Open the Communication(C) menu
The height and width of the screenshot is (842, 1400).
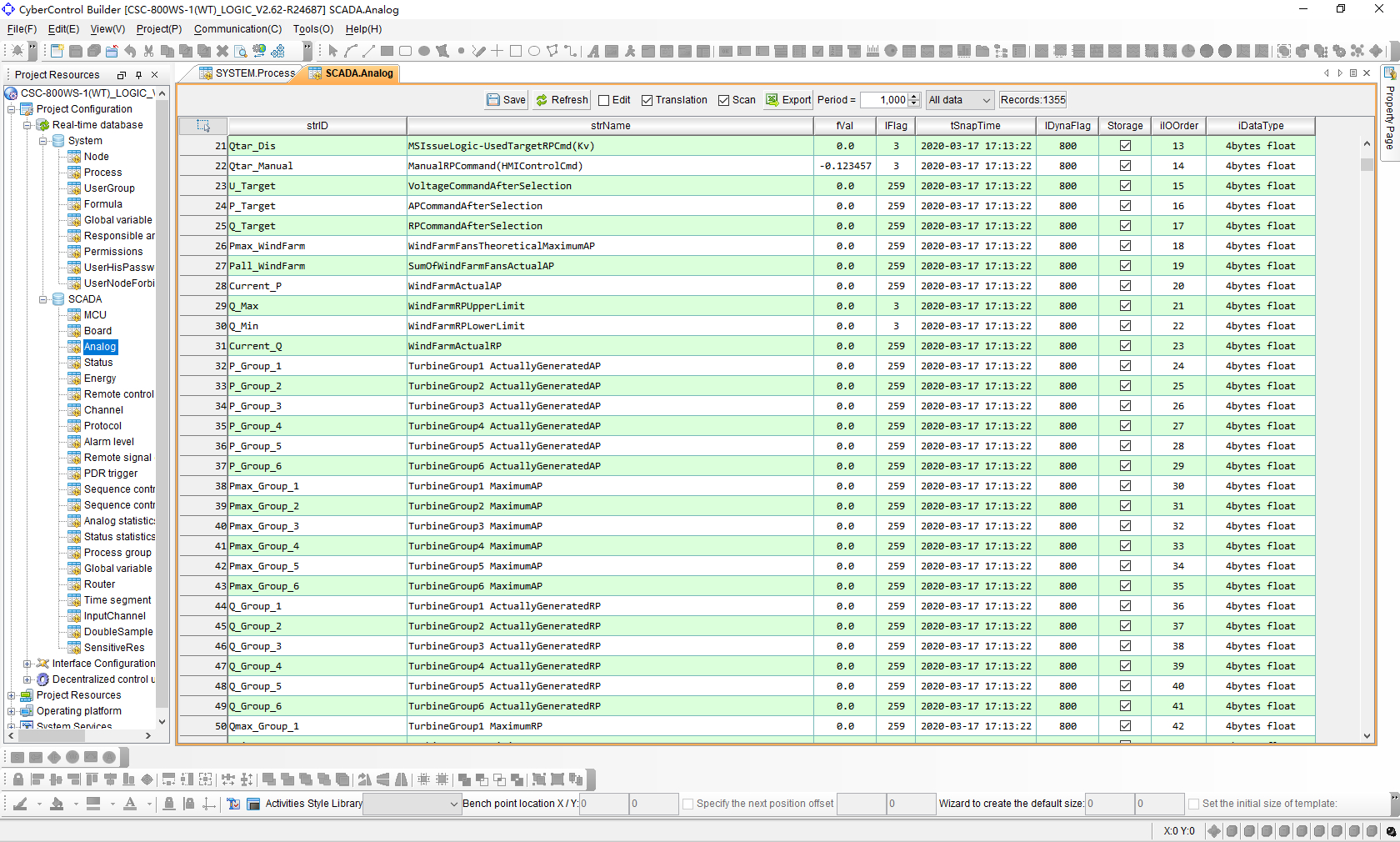click(x=237, y=29)
